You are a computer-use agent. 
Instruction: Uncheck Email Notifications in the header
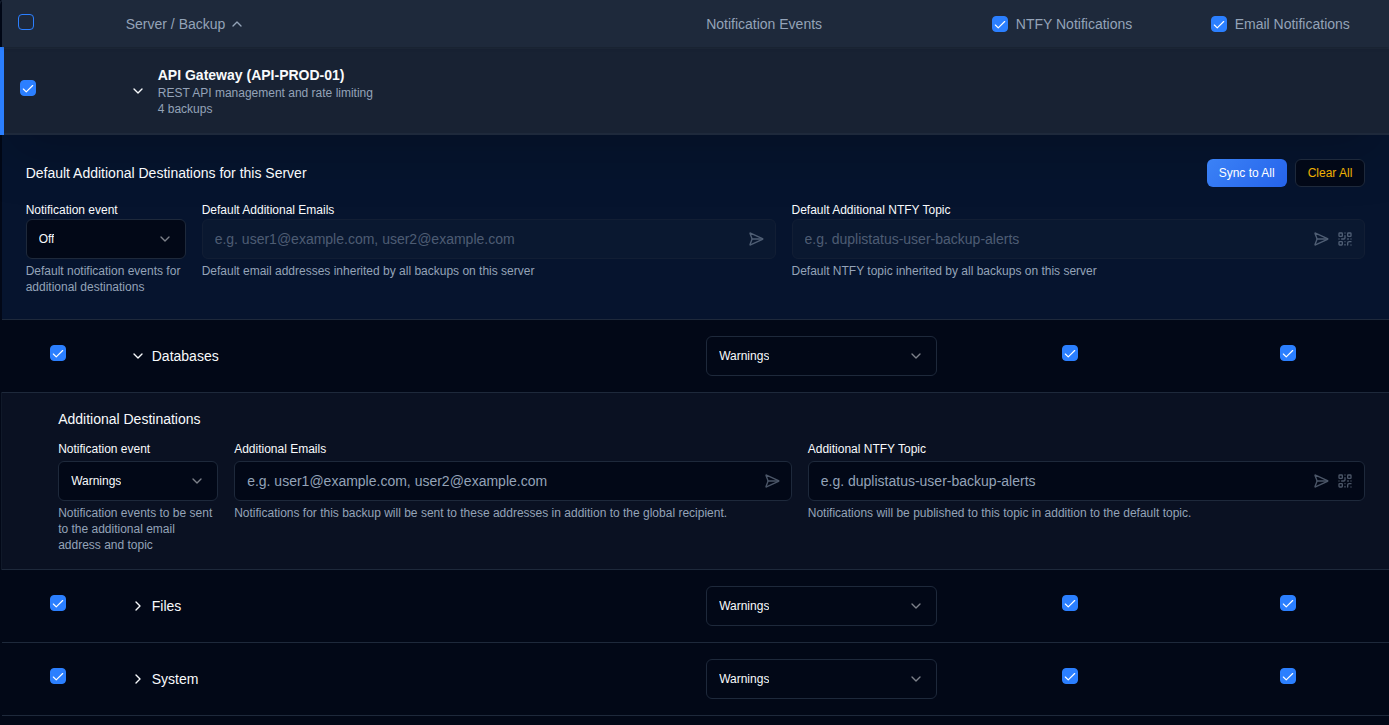click(x=1218, y=23)
